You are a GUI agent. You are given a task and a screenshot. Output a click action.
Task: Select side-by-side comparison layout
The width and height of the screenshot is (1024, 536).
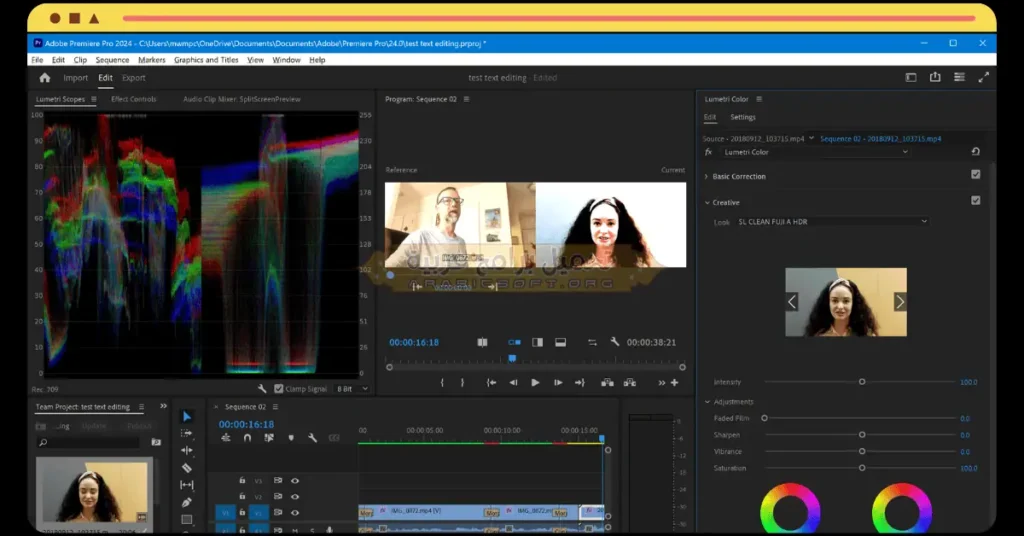[515, 342]
